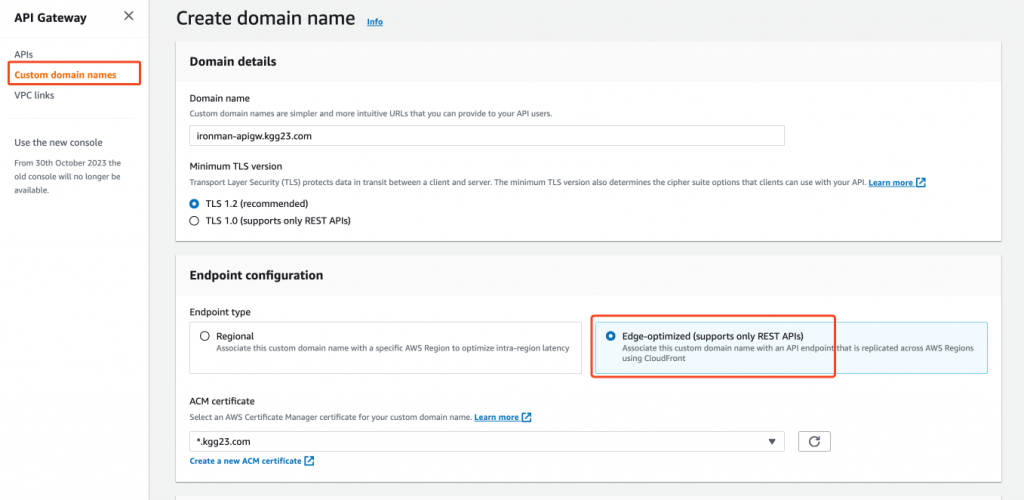Click the external-link icon after the ACM Learn more link
The image size is (1024, 500).
(x=526, y=417)
